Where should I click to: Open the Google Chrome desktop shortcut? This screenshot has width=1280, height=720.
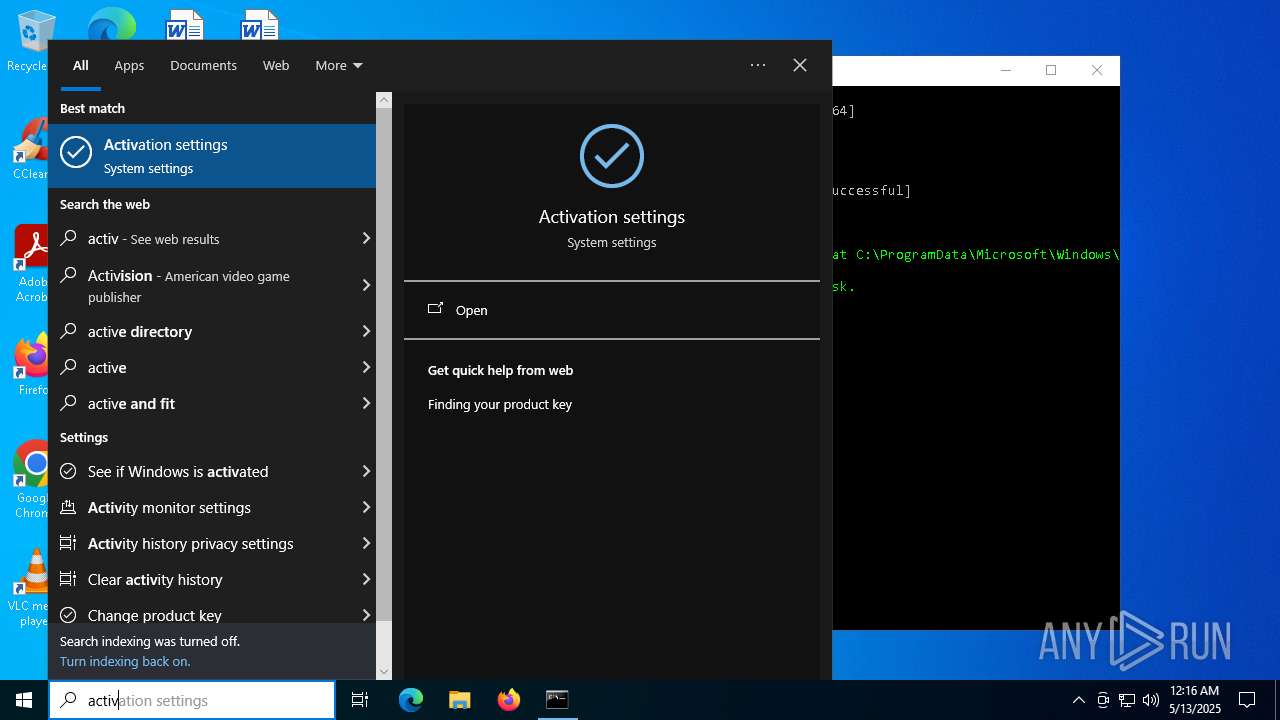(x=30, y=480)
